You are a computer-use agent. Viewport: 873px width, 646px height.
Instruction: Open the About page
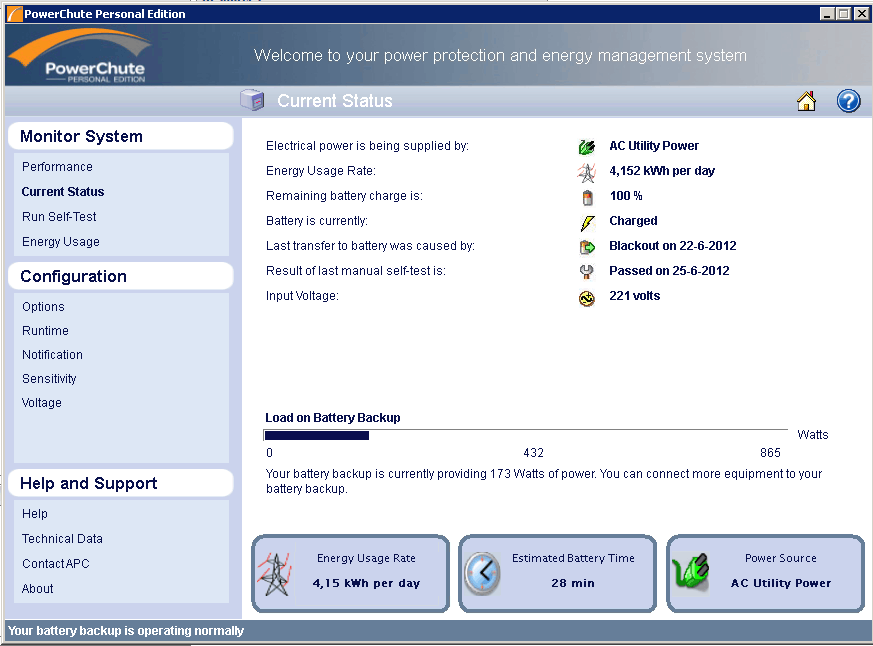pos(37,589)
